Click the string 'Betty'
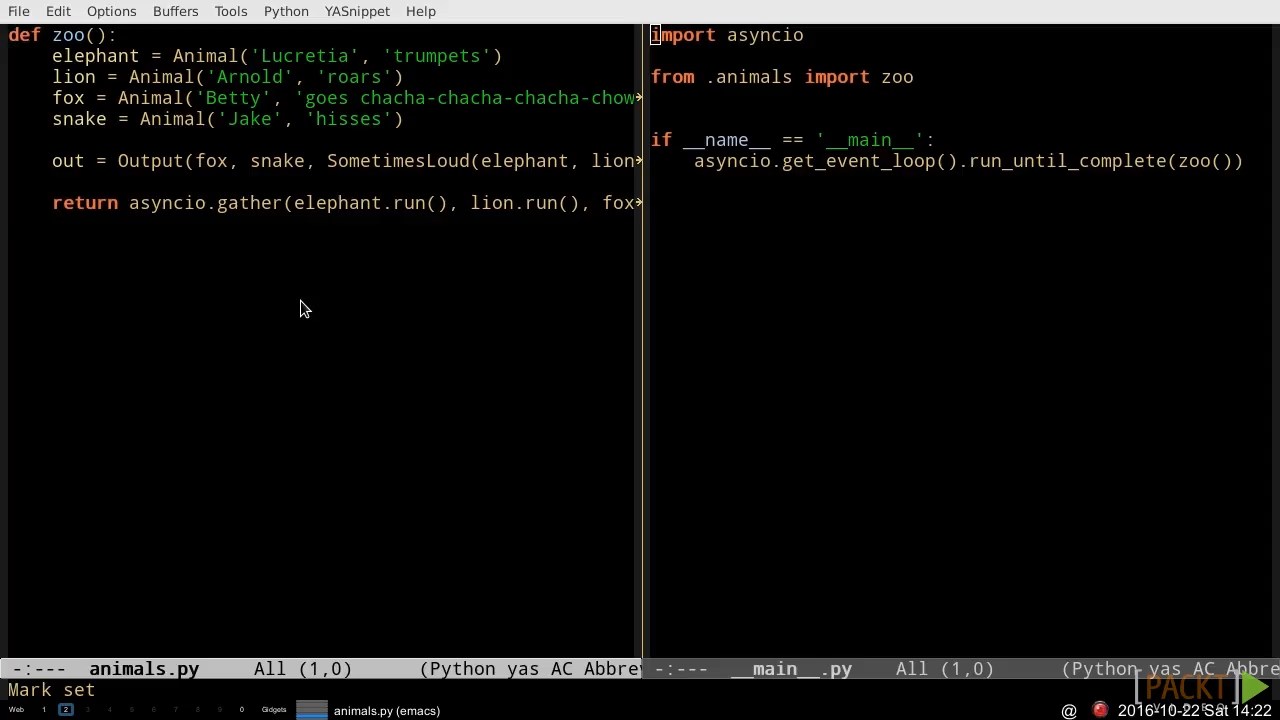Screen dimensions: 1280x720 [x=234, y=98]
